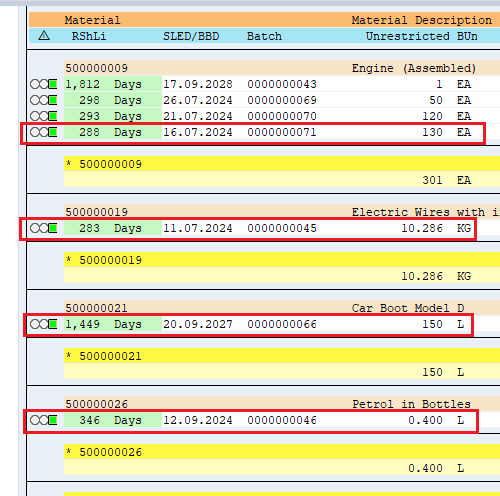The width and height of the screenshot is (500, 496).
Task: Click the Unrestricted quantity 10.286 KG cell
Action: click(x=436, y=228)
